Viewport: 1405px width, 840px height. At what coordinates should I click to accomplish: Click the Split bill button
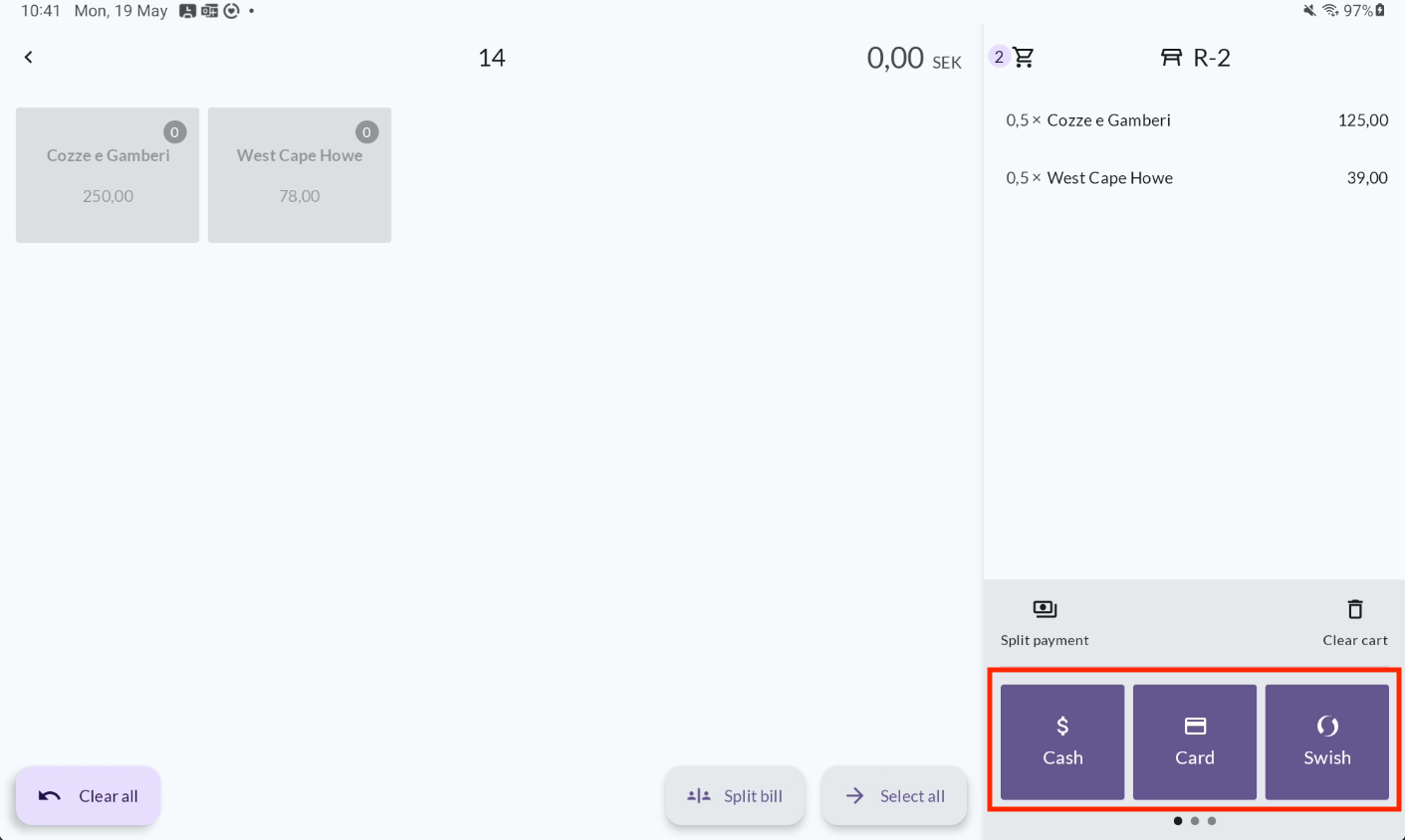pyautogui.click(x=735, y=796)
